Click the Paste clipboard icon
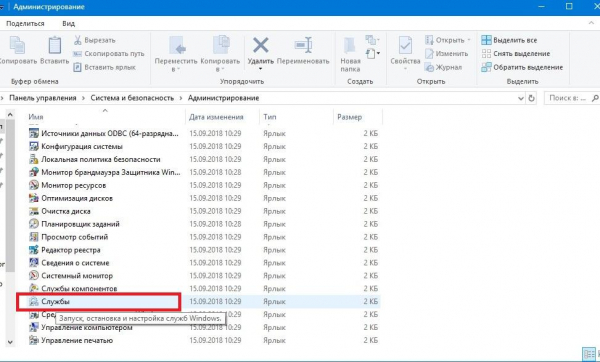Viewport: 600px width, 362px height. tap(55, 46)
